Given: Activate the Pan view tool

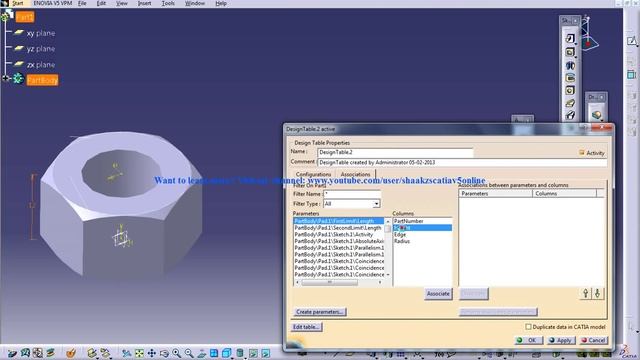Looking at the screenshot, I should pyautogui.click(x=151, y=353).
